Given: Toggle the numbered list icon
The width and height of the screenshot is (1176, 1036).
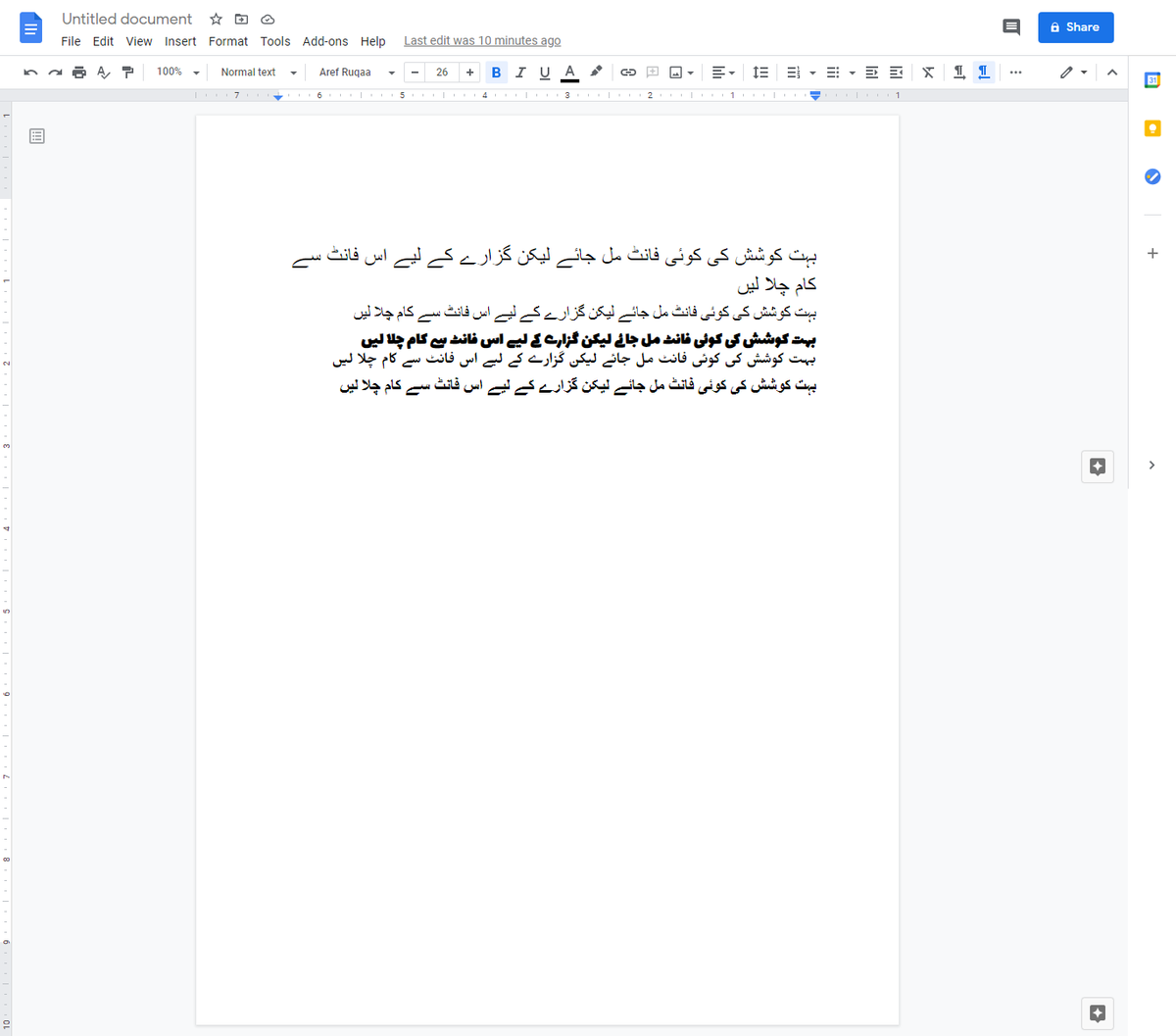Looking at the screenshot, I should click(x=794, y=73).
